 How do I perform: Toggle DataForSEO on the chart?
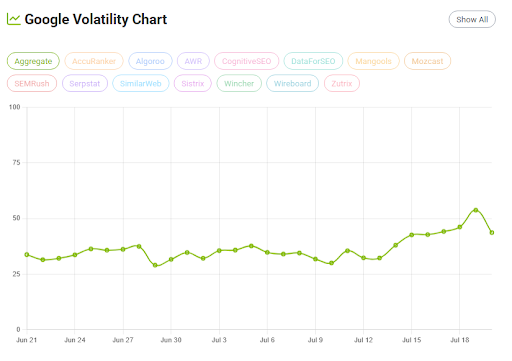[x=313, y=61]
